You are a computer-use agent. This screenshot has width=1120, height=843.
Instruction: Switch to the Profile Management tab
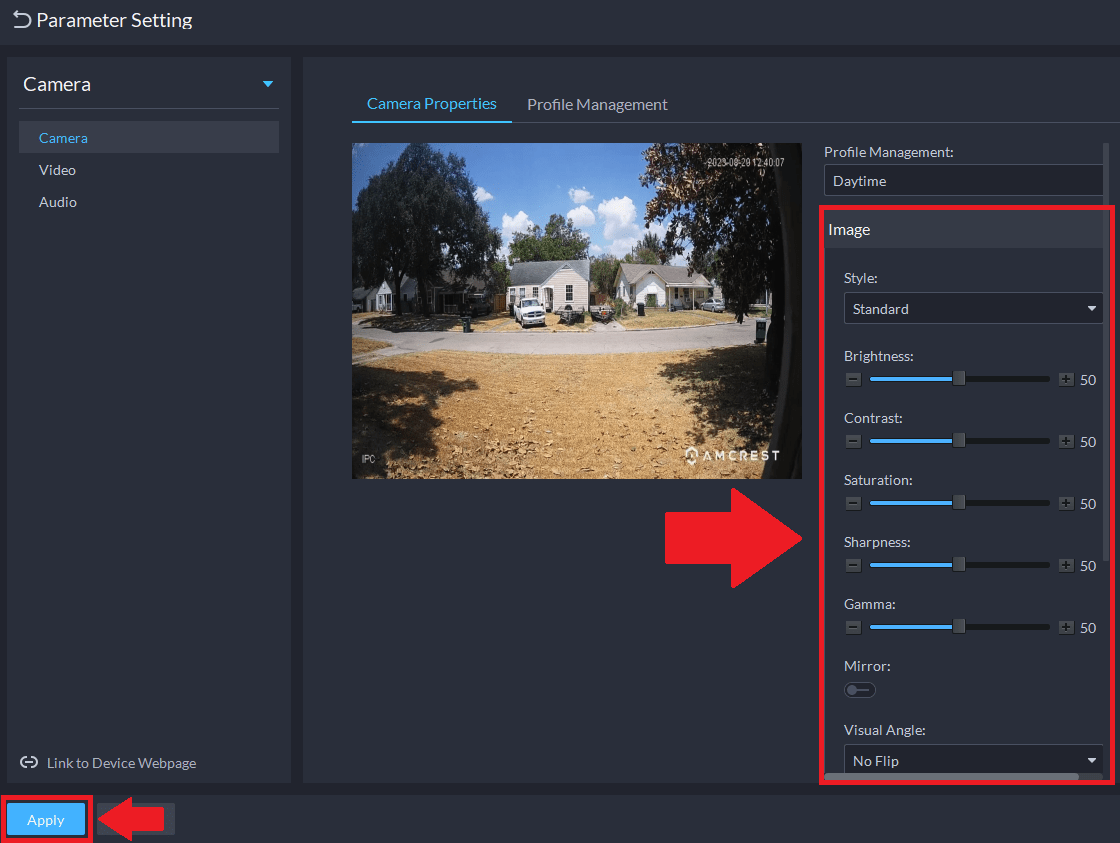coord(597,105)
